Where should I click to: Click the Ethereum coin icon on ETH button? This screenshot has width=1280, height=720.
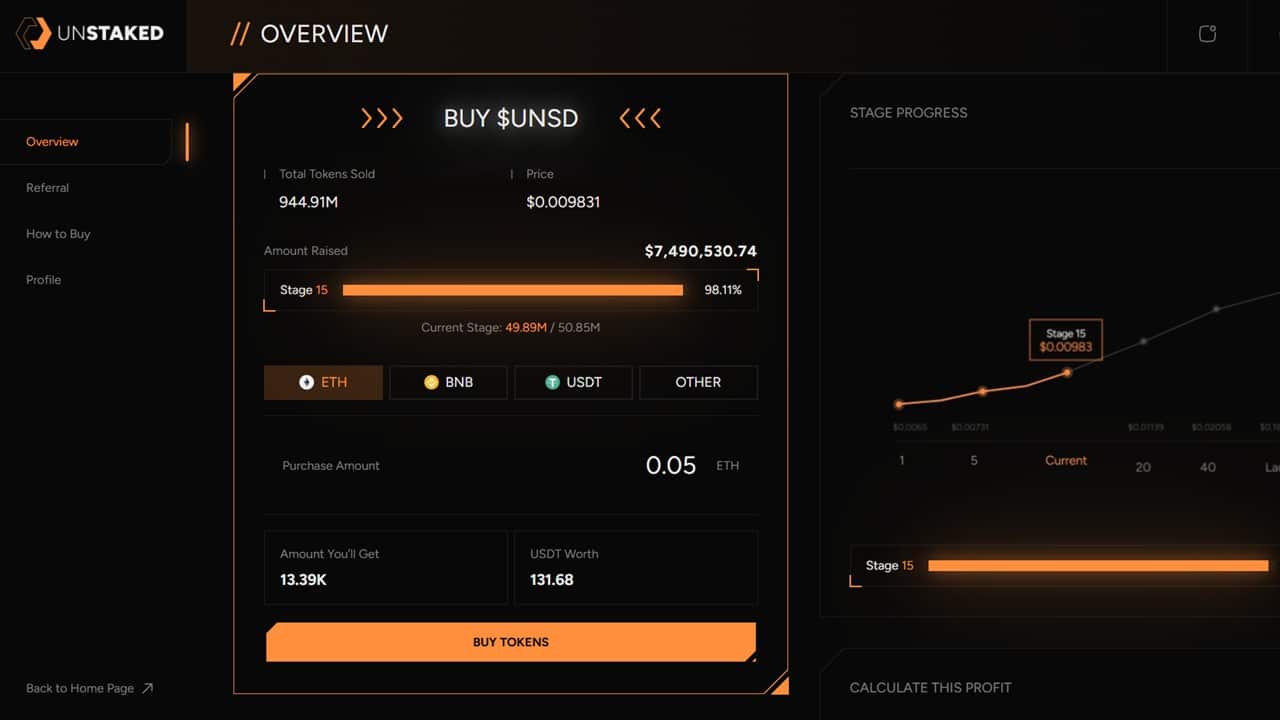pos(307,382)
